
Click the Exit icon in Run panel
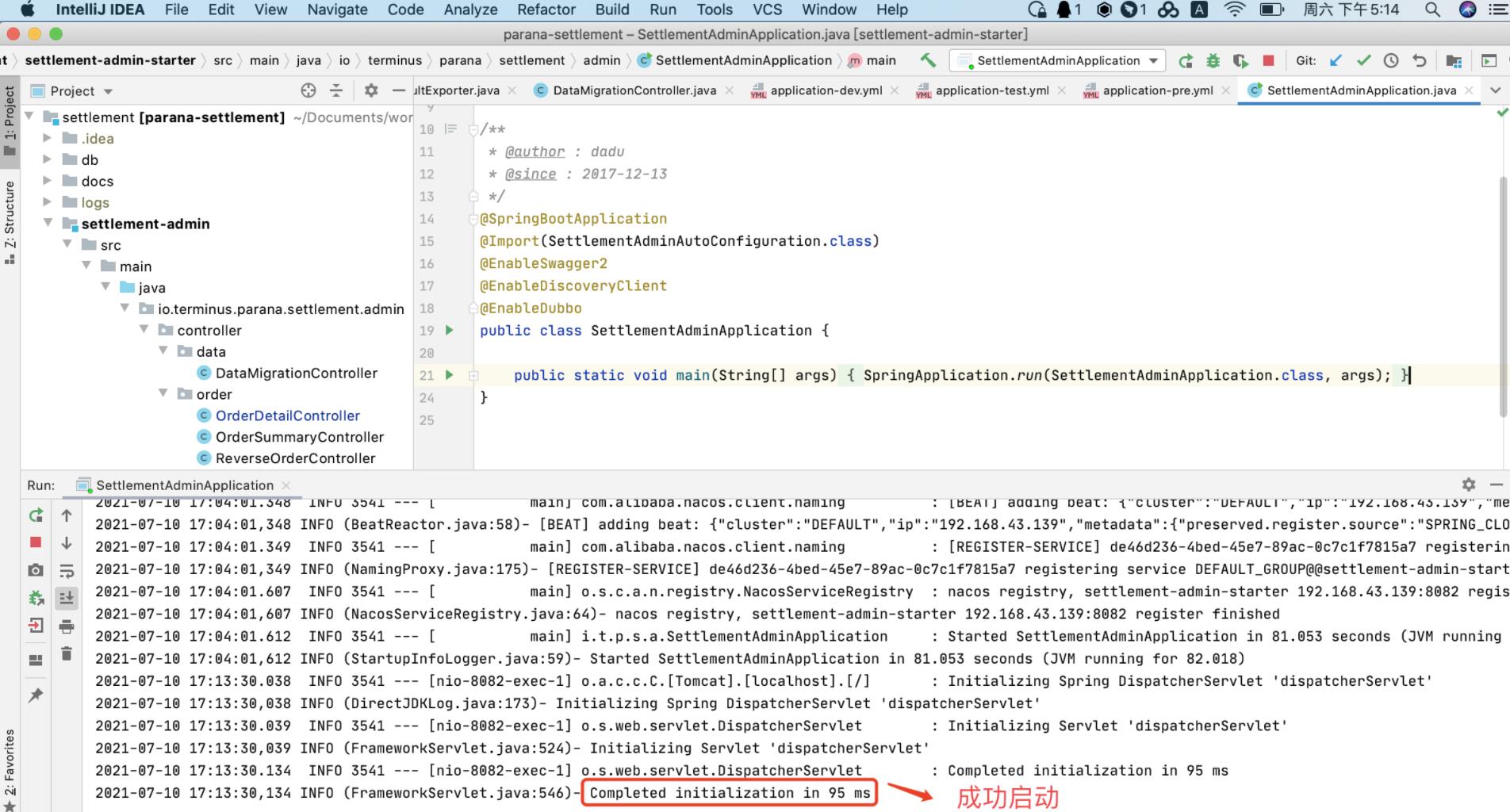[36, 626]
